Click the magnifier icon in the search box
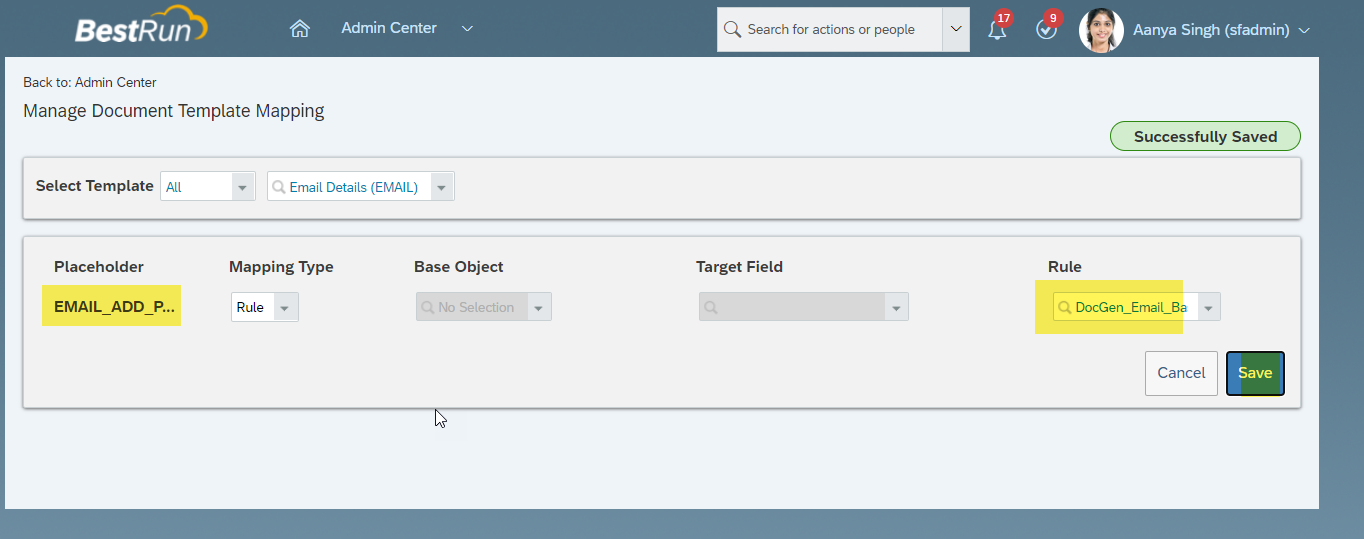The width and height of the screenshot is (1364, 539). click(x=733, y=29)
